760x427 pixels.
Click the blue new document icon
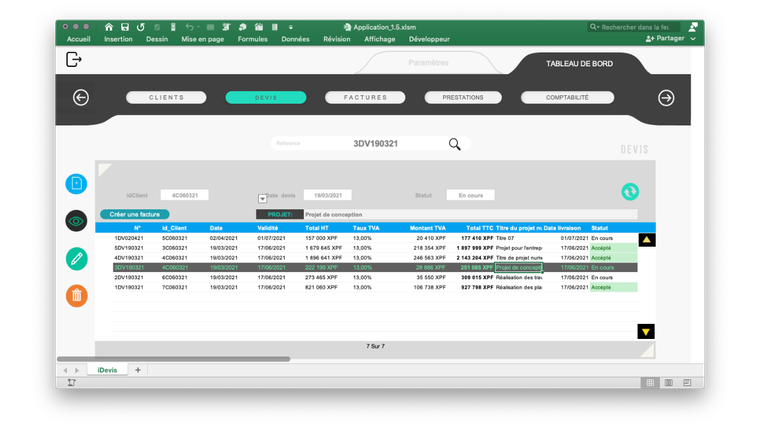76,184
